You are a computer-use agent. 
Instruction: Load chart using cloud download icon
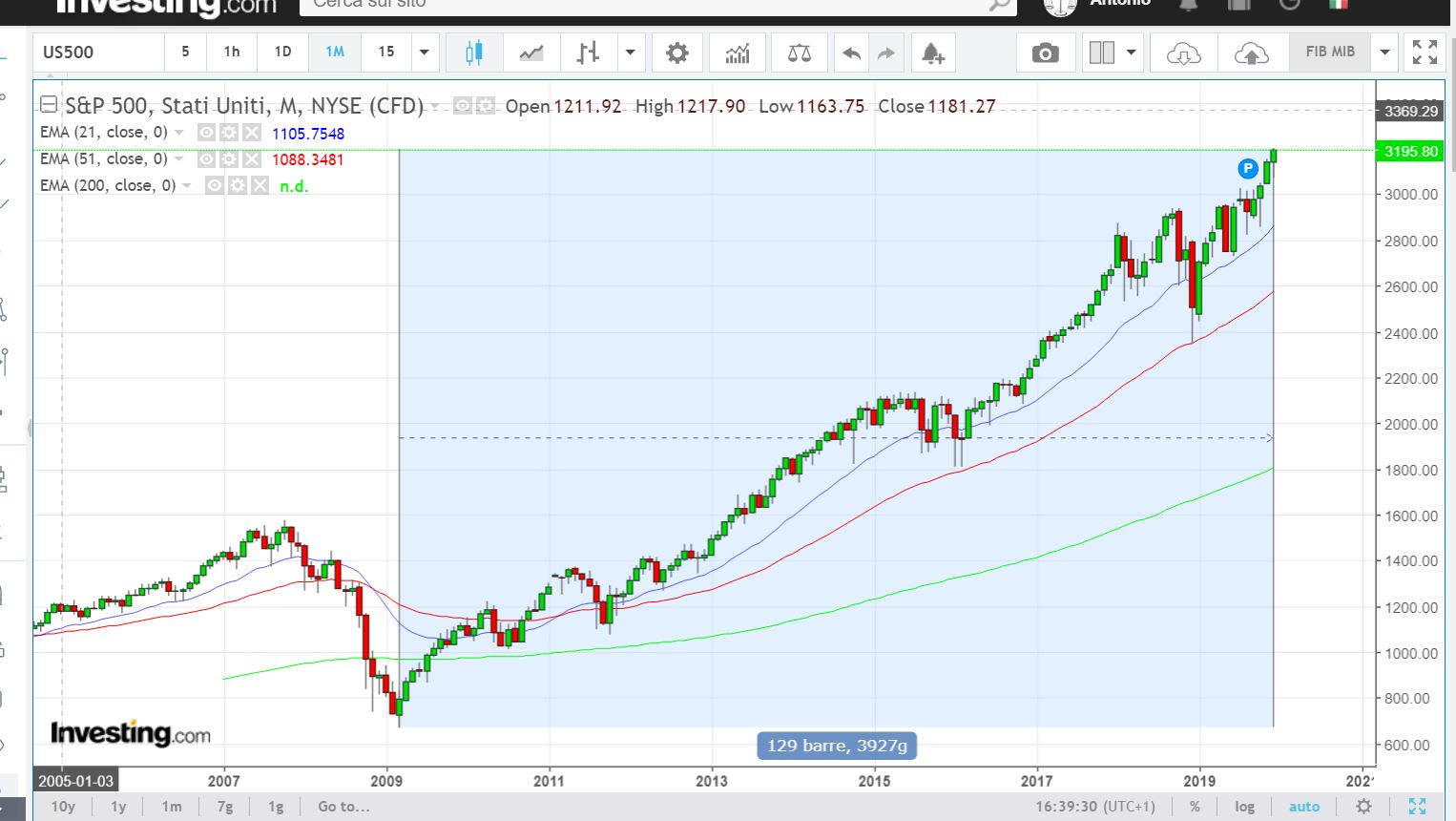(1183, 53)
